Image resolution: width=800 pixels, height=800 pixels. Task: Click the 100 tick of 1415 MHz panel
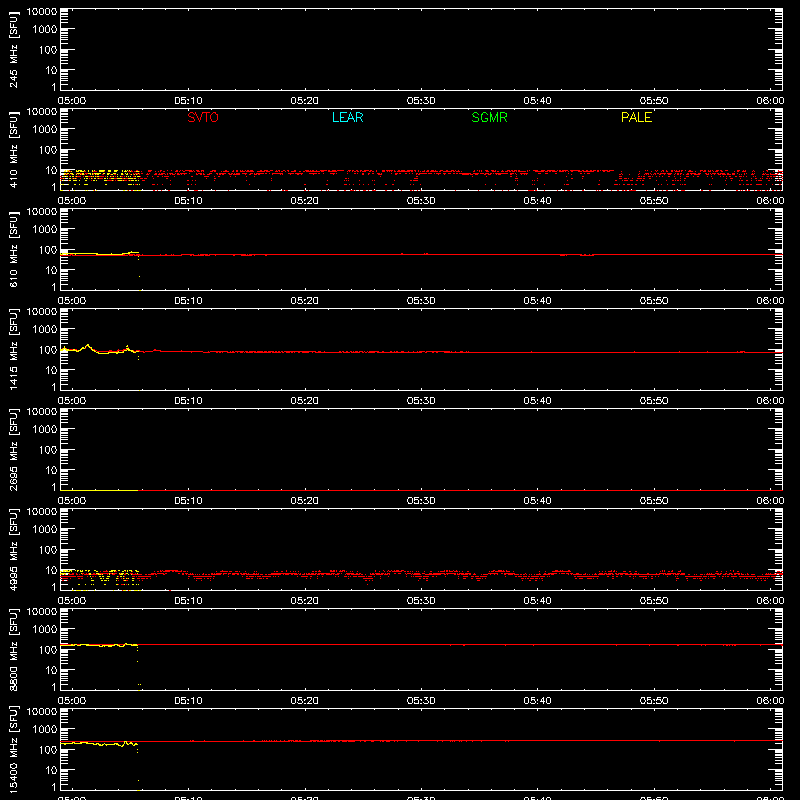pyautogui.click(x=48, y=350)
